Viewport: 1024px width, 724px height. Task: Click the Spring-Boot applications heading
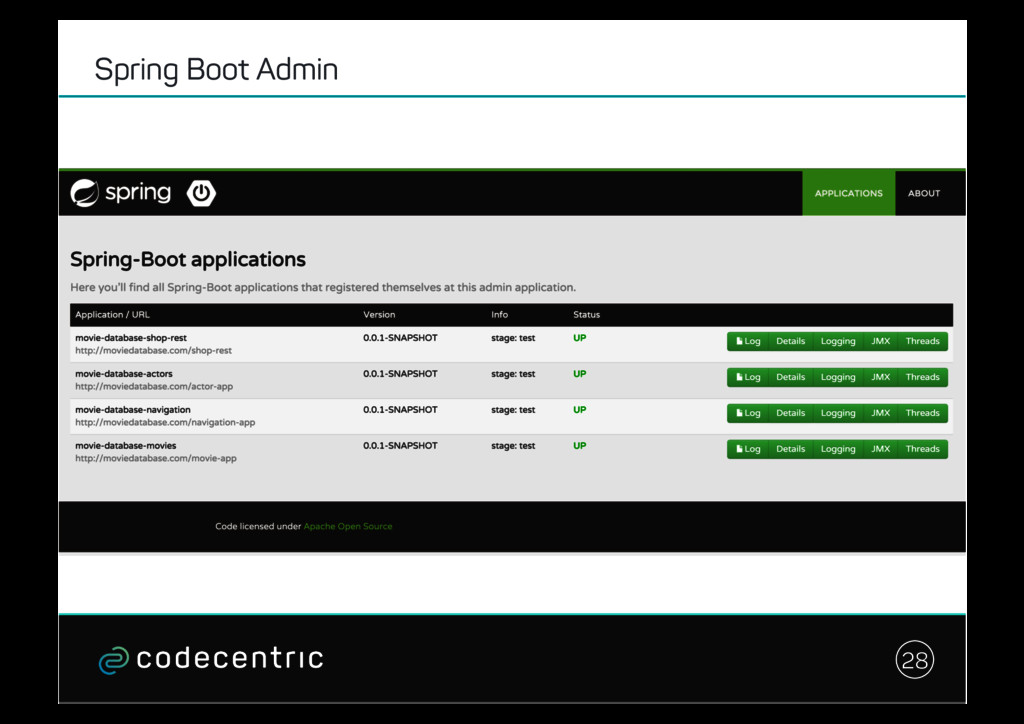click(x=188, y=260)
